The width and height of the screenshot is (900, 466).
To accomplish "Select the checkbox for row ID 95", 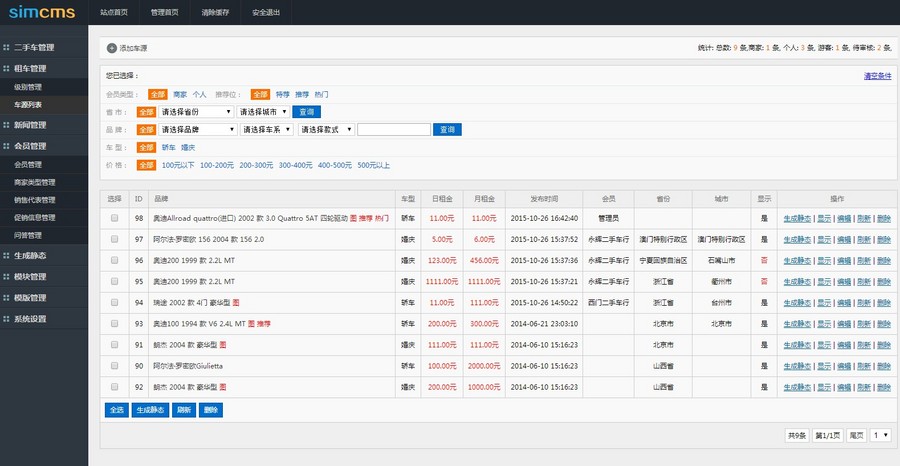I will pyautogui.click(x=114, y=281).
